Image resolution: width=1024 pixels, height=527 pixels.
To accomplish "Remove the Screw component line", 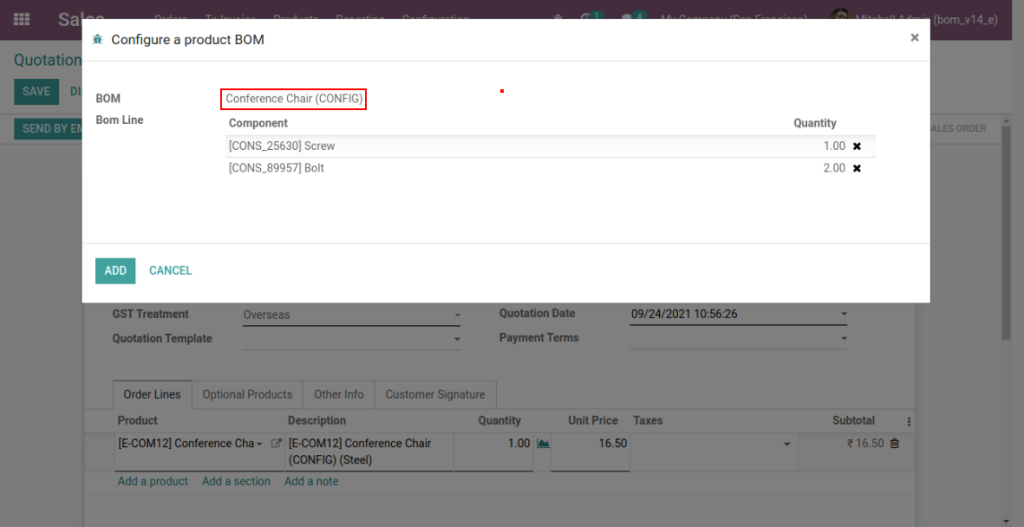I will coord(857,146).
